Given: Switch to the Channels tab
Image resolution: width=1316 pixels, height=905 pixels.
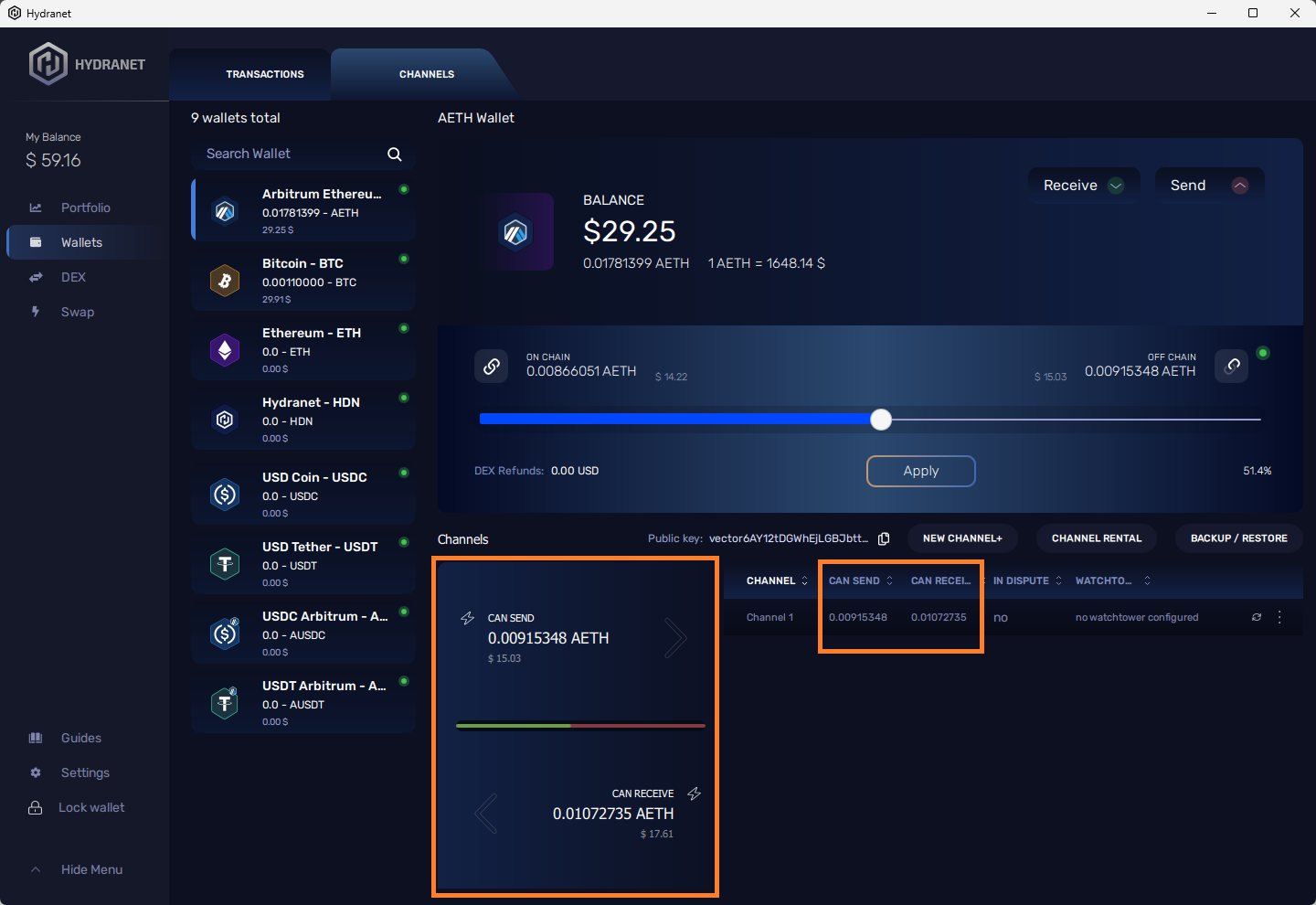Looking at the screenshot, I should coord(427,74).
